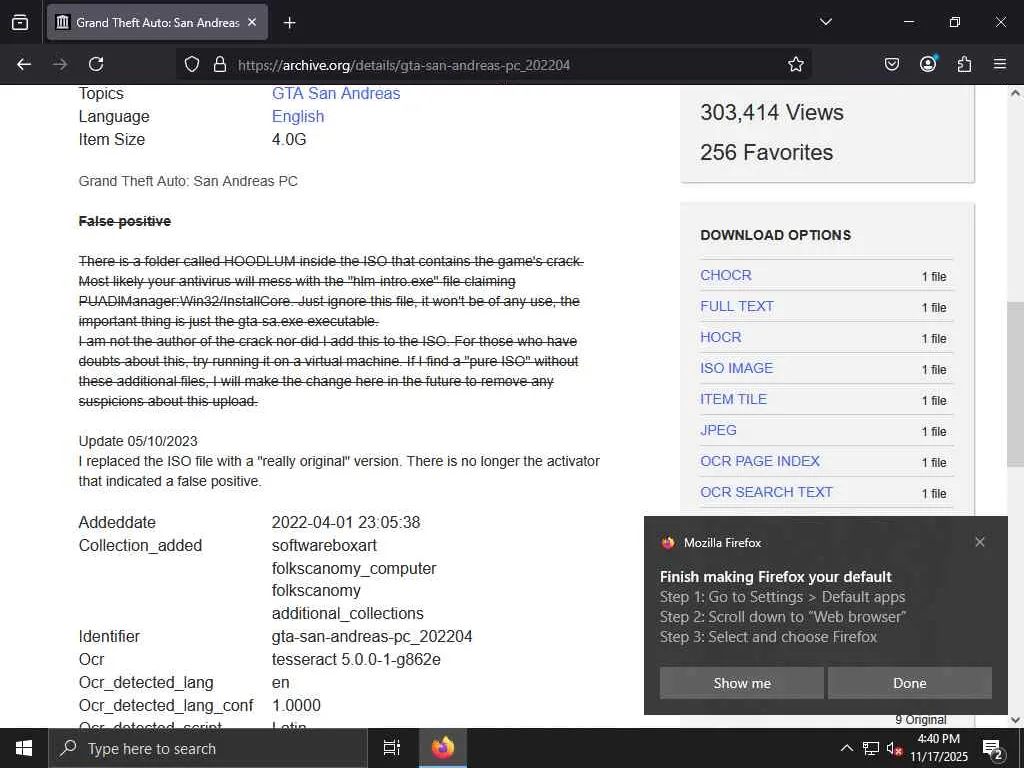
Task: Click the additional_collections text
Action: click(x=347, y=613)
